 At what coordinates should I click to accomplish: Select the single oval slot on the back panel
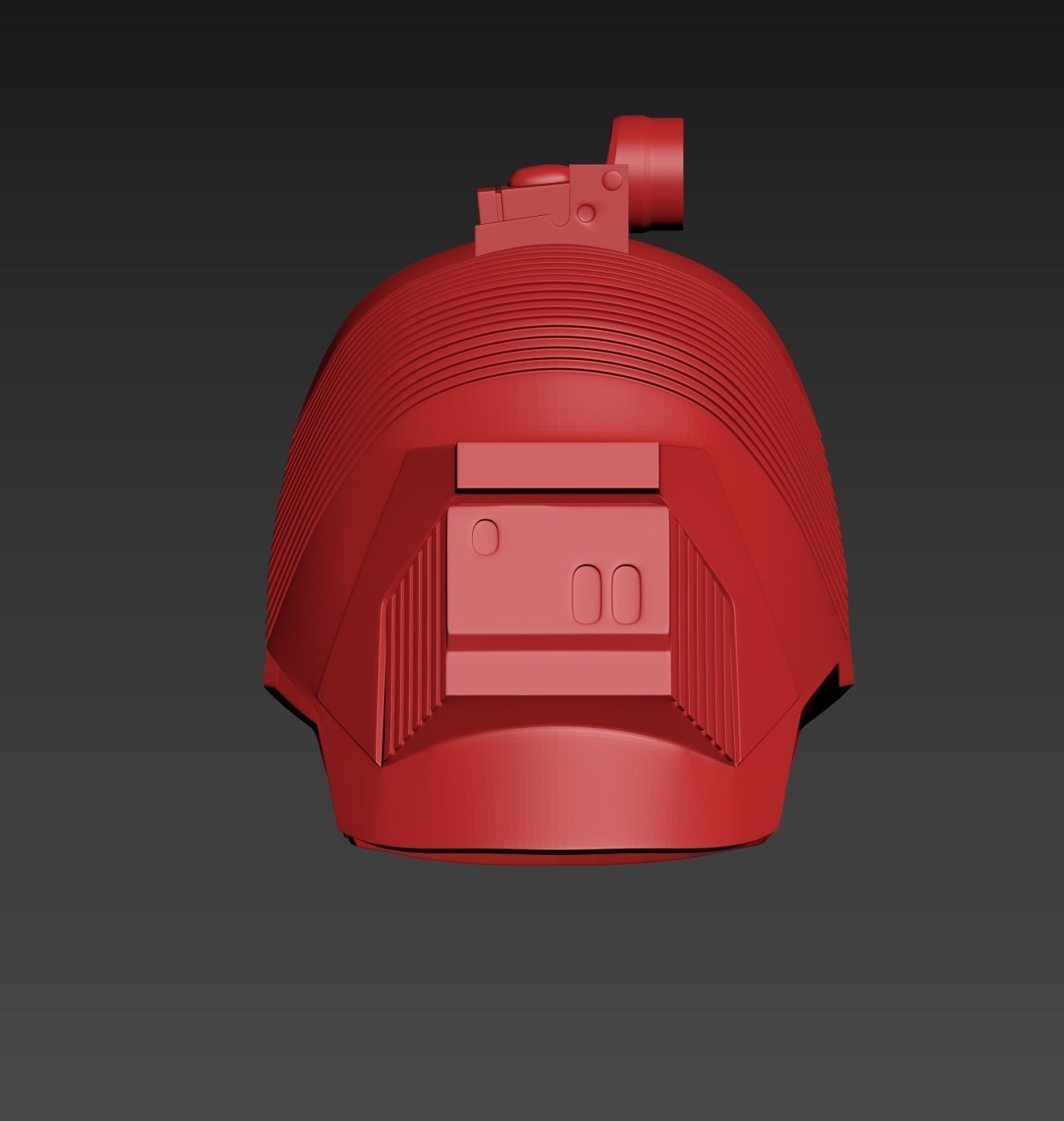coord(483,537)
